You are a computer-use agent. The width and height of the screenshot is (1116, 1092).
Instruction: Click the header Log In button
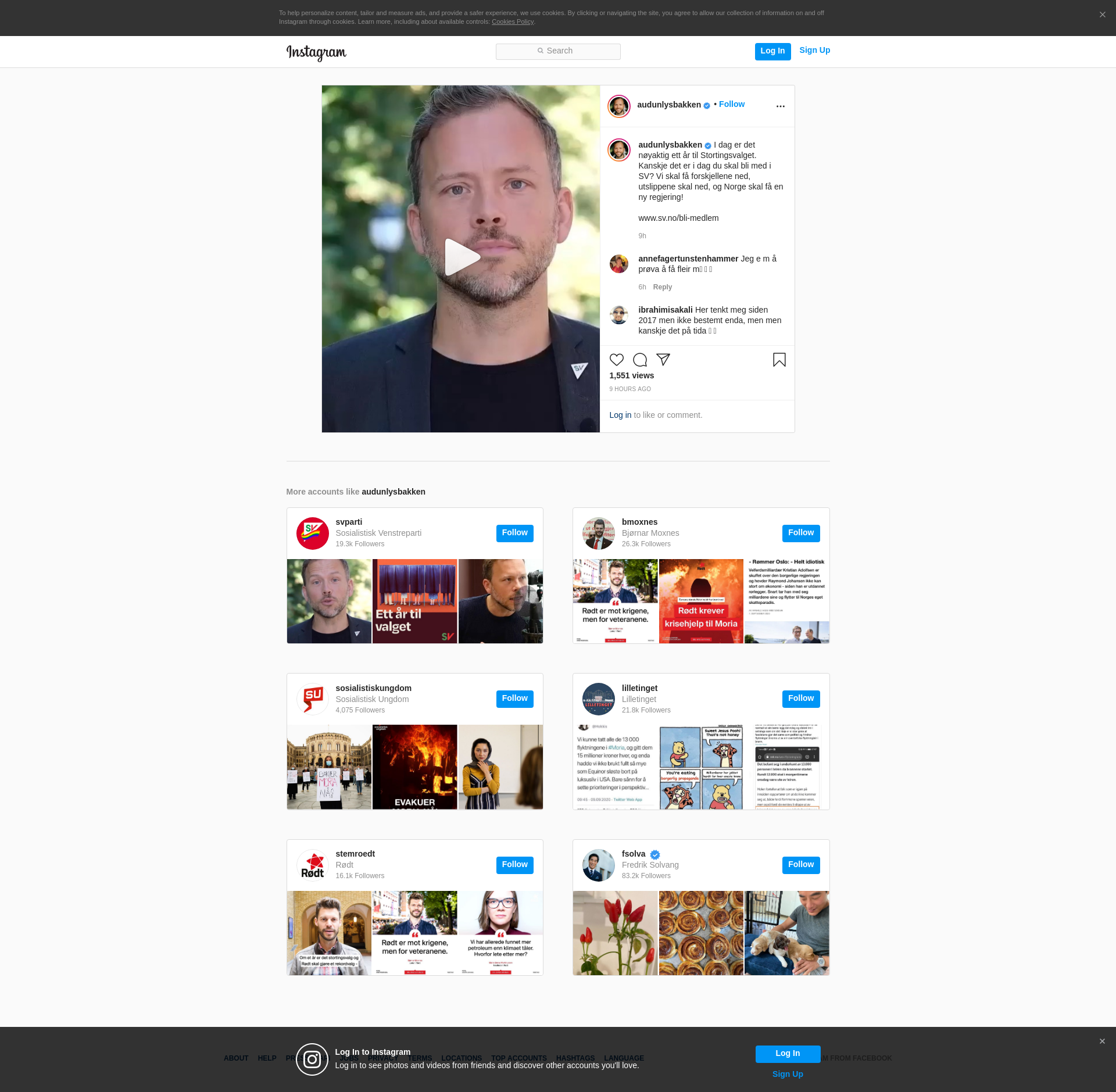click(x=772, y=51)
